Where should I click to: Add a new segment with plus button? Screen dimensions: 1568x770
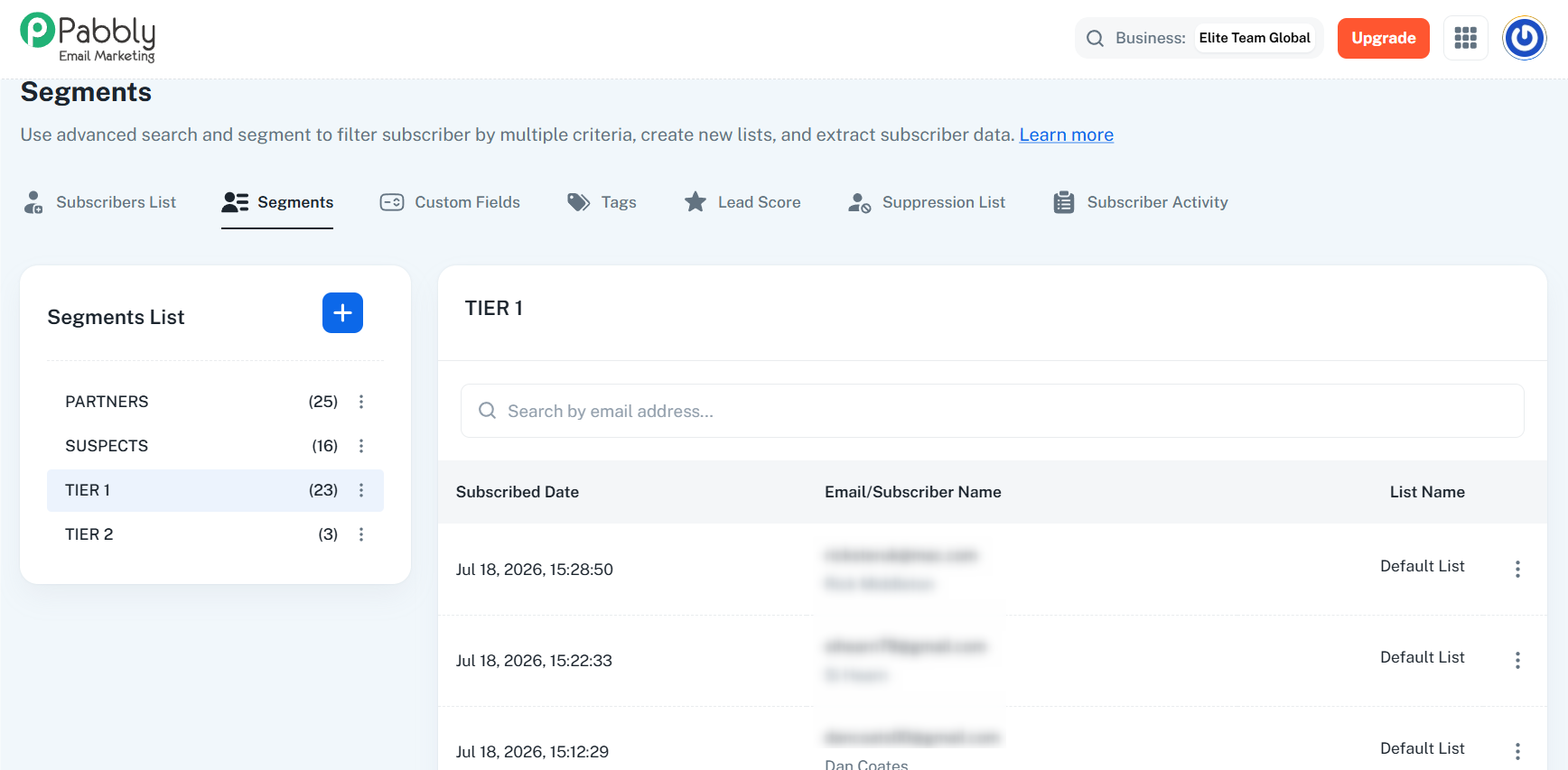pos(342,312)
